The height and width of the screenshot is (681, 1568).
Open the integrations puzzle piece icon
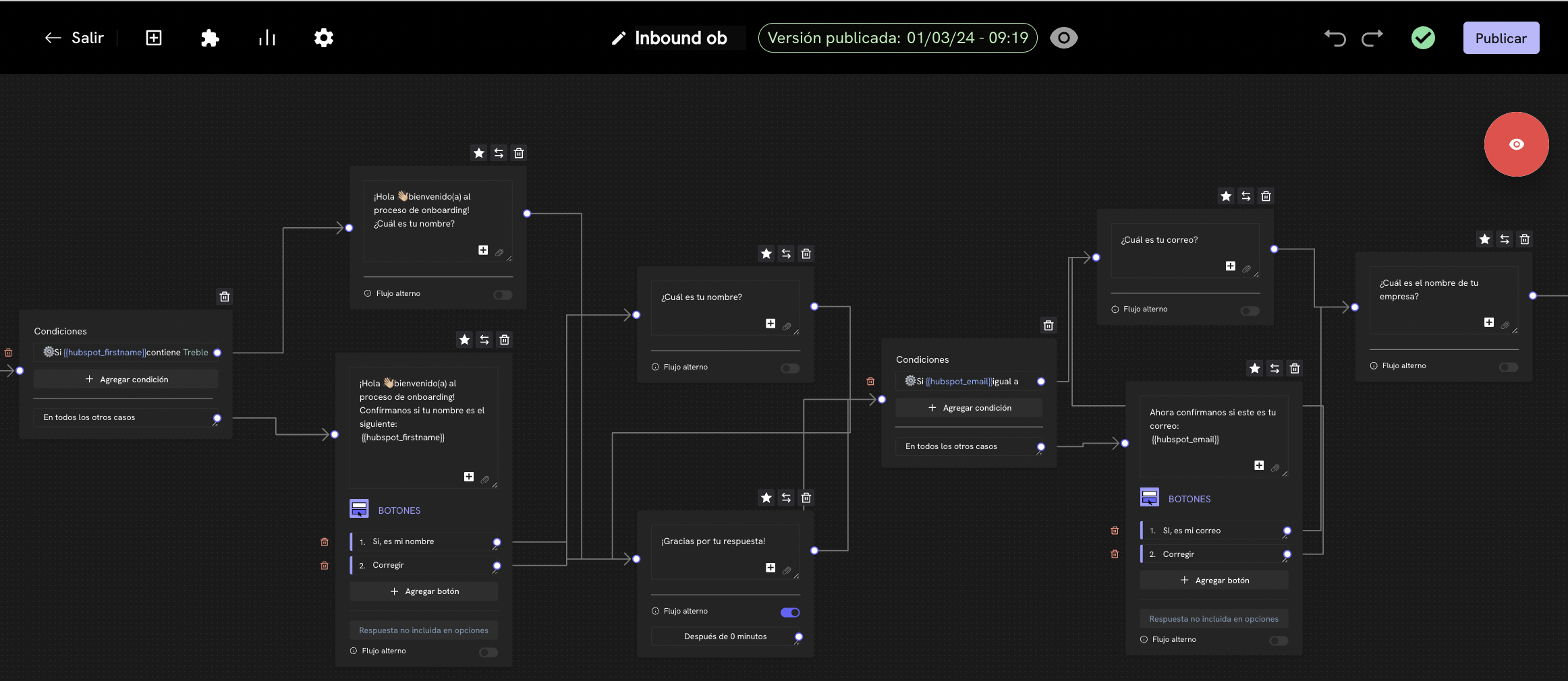[x=210, y=38]
